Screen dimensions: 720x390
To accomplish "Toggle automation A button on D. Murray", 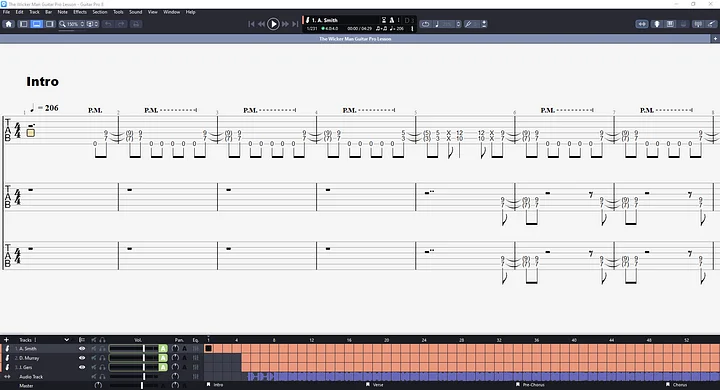I will (x=163, y=358).
